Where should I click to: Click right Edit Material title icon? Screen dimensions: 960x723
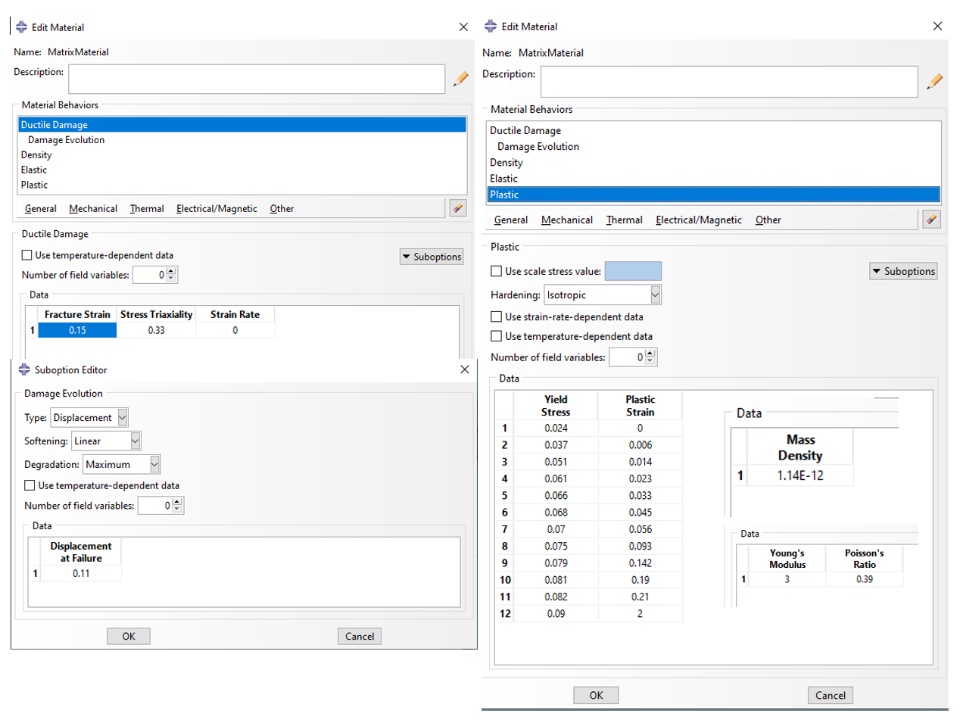coord(490,26)
